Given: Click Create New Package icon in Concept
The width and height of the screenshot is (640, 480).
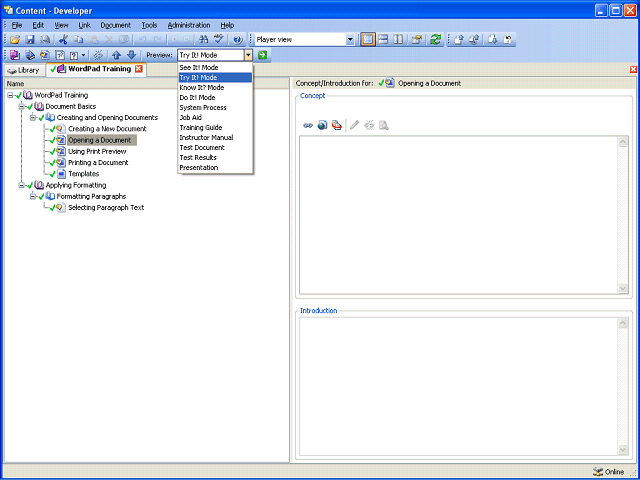Looking at the screenshot, I should [337, 125].
